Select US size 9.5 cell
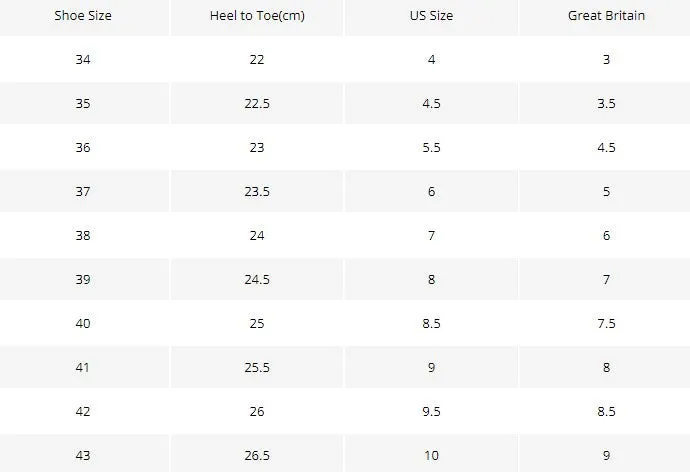690x472 pixels. [431, 411]
